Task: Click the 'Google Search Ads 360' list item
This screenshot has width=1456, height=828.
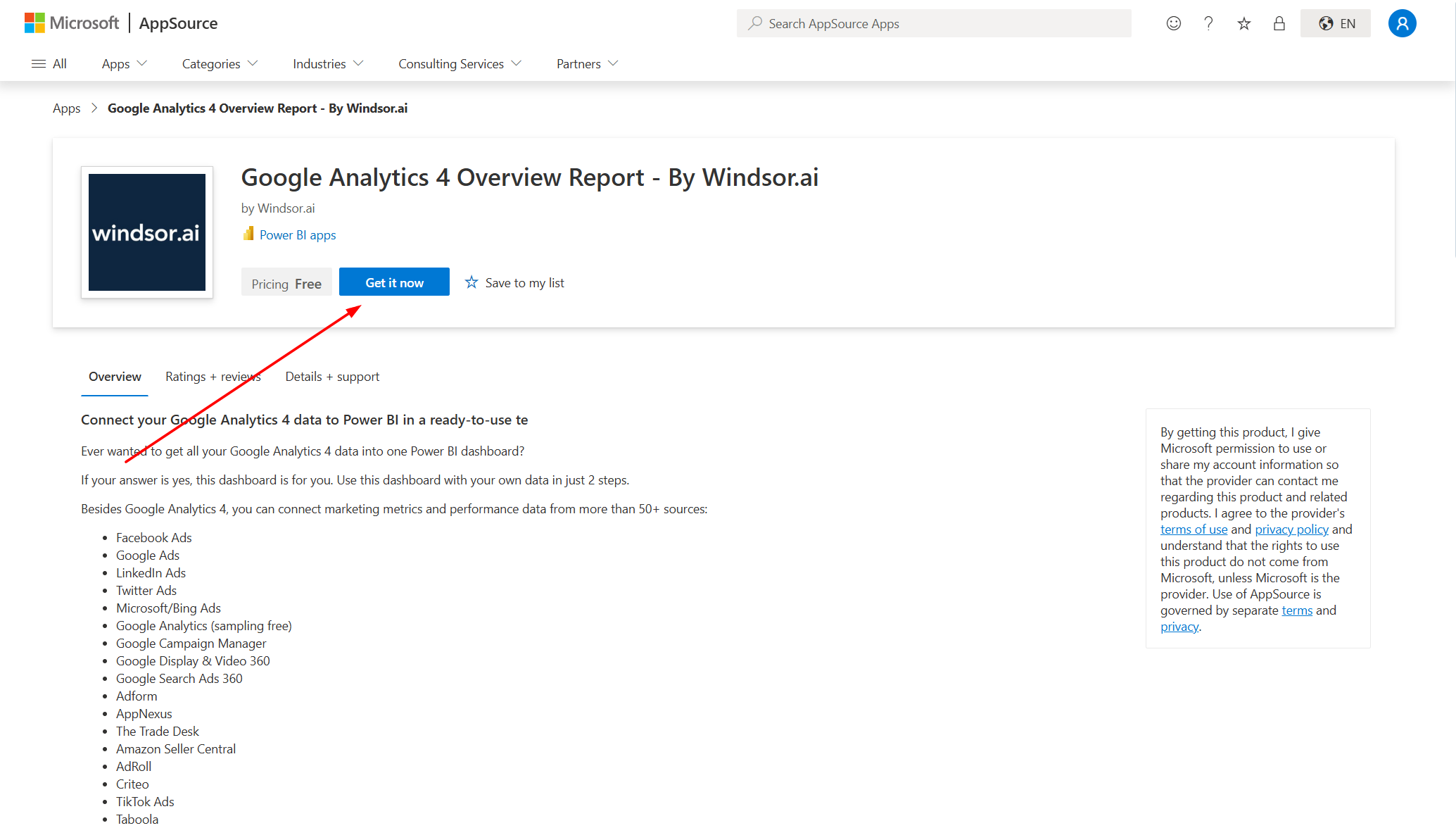Action: click(x=179, y=679)
